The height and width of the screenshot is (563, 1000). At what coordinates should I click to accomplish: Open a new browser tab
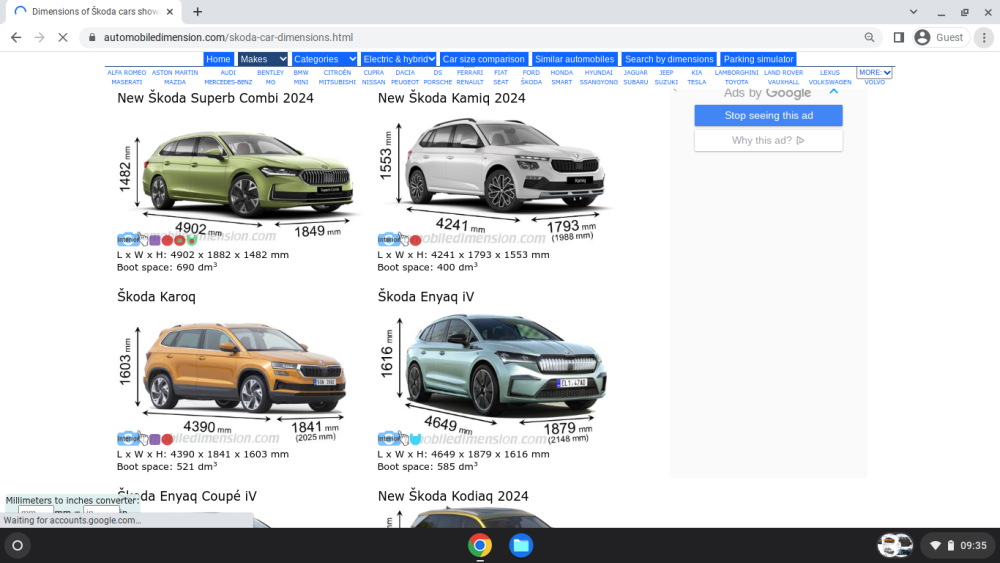pos(198,11)
